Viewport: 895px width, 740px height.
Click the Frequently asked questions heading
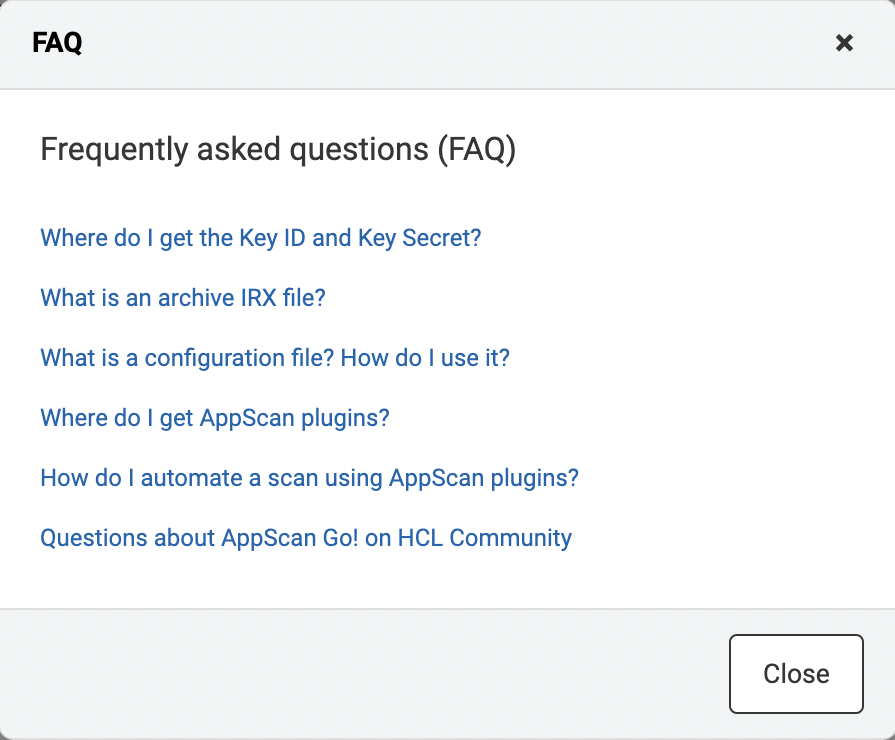point(277,148)
